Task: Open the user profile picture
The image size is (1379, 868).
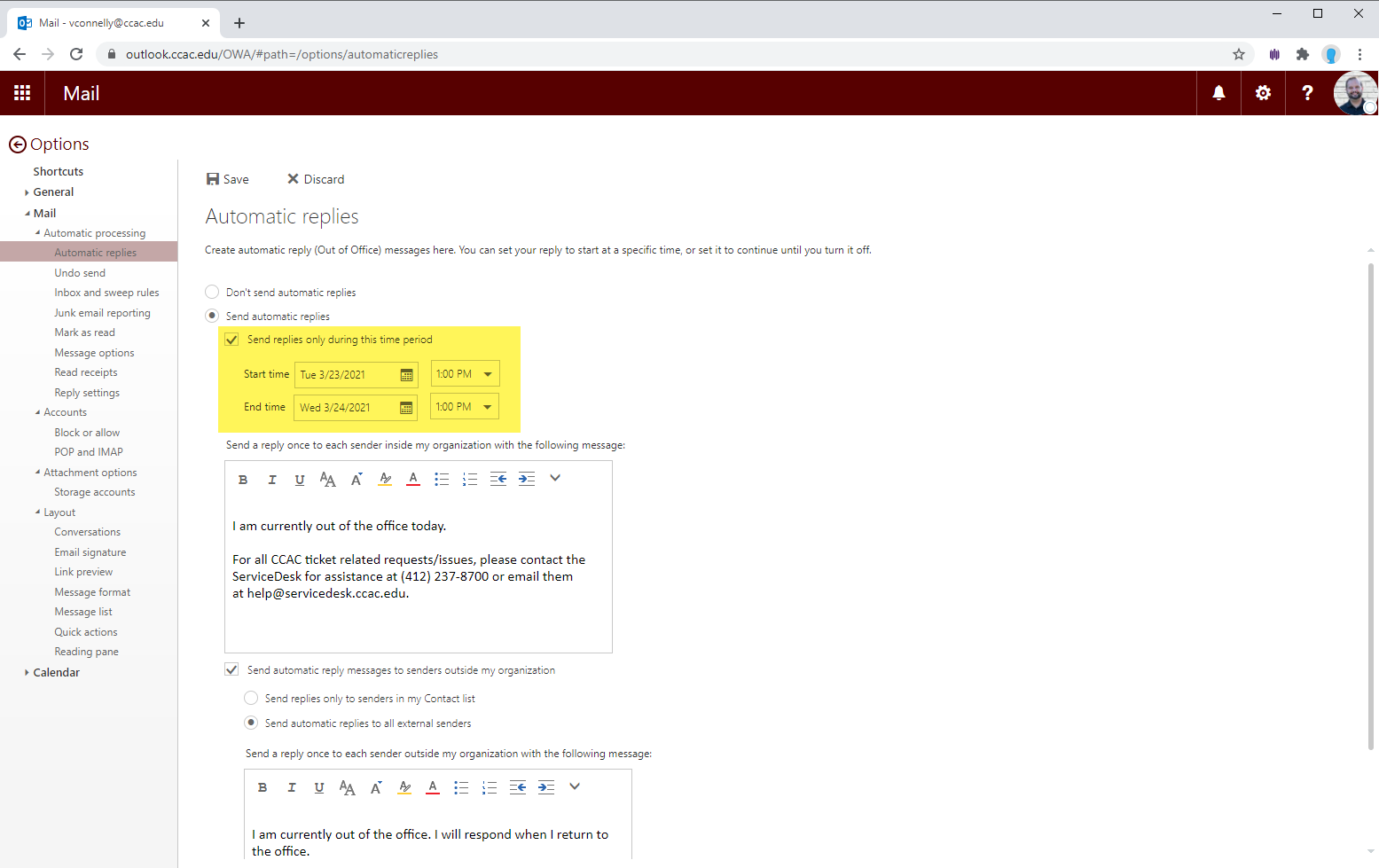Action: coord(1355,93)
